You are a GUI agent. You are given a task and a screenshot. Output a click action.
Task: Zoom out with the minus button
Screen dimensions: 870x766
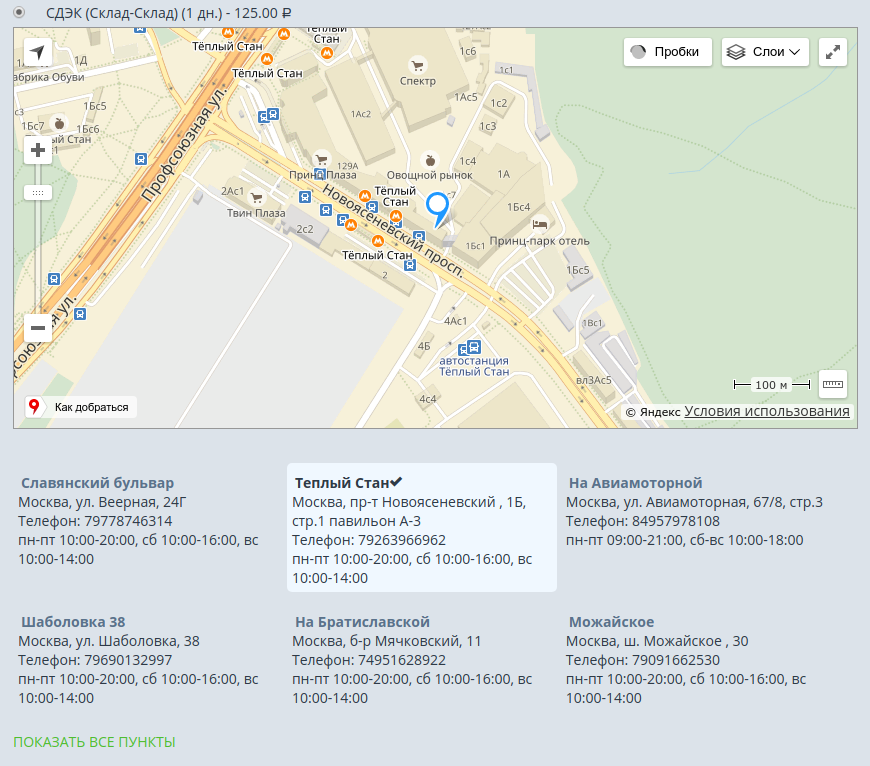tap(38, 327)
